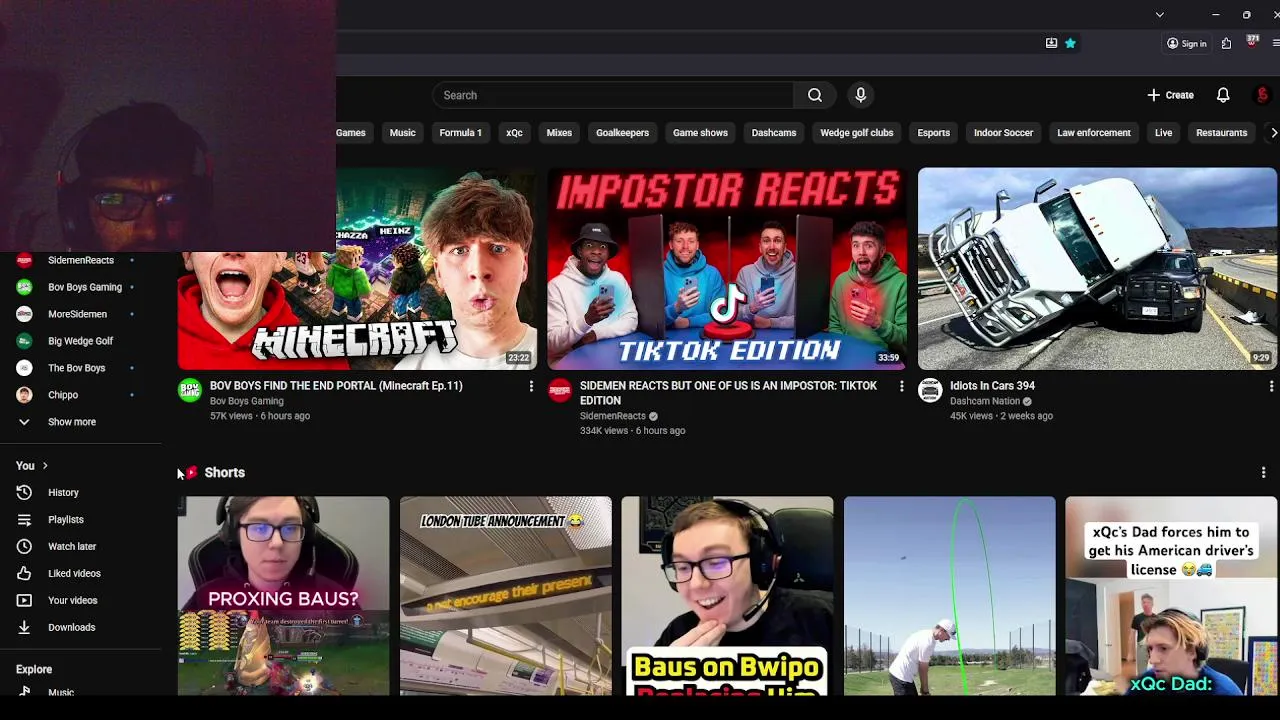The height and width of the screenshot is (720, 1280).
Task: Open options menu for Minecraft video
Action: (531, 386)
